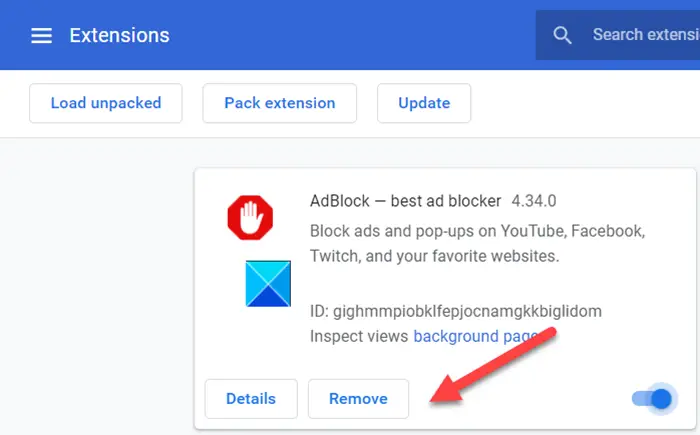
Task: Click the Extensions page title
Action: click(x=119, y=35)
